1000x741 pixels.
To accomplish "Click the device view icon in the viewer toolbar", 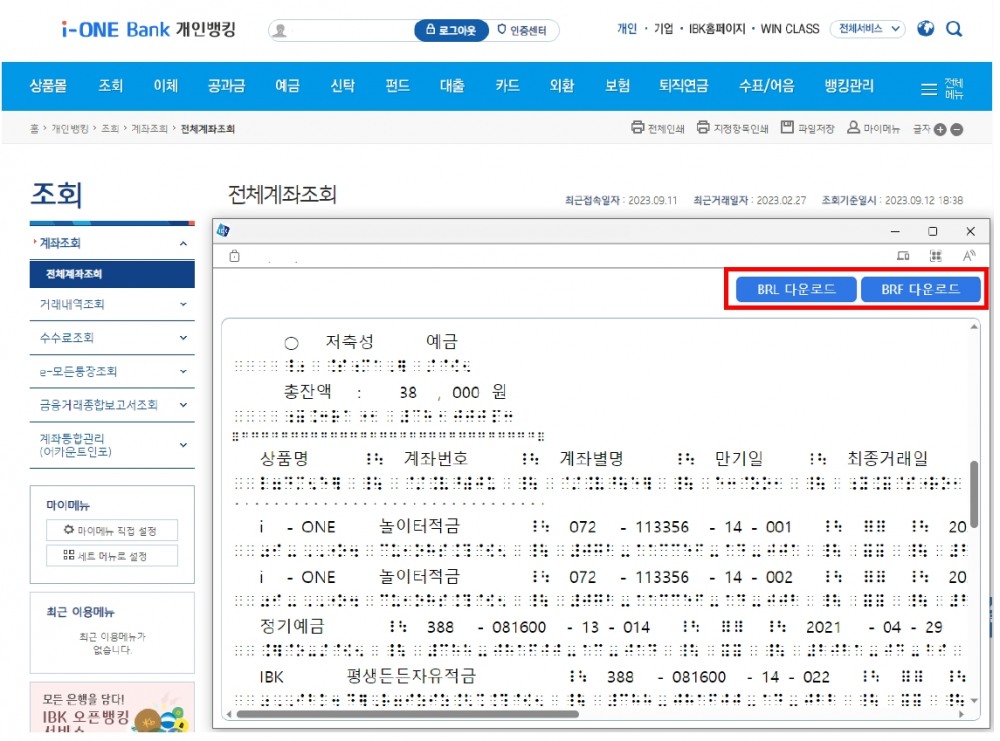I will 903,255.
